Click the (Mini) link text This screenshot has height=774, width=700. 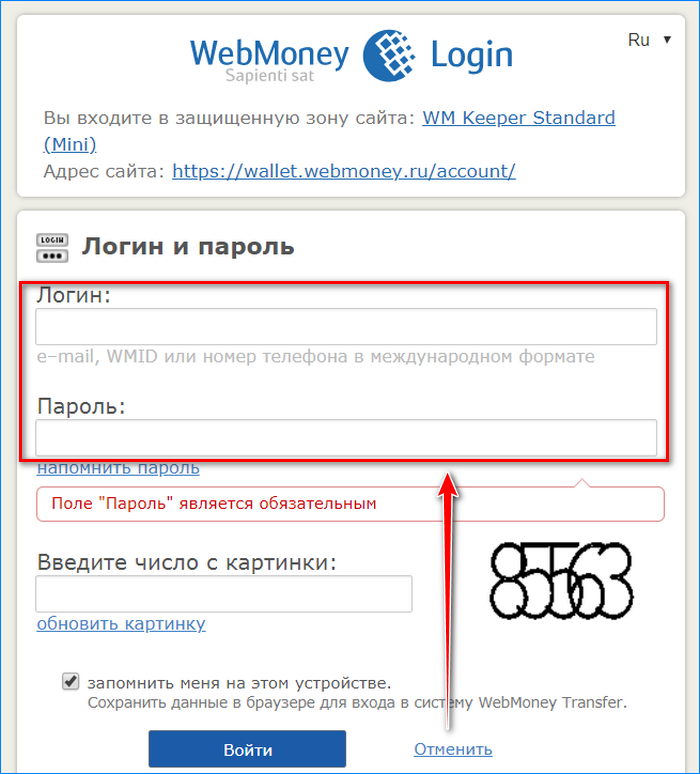[70, 145]
